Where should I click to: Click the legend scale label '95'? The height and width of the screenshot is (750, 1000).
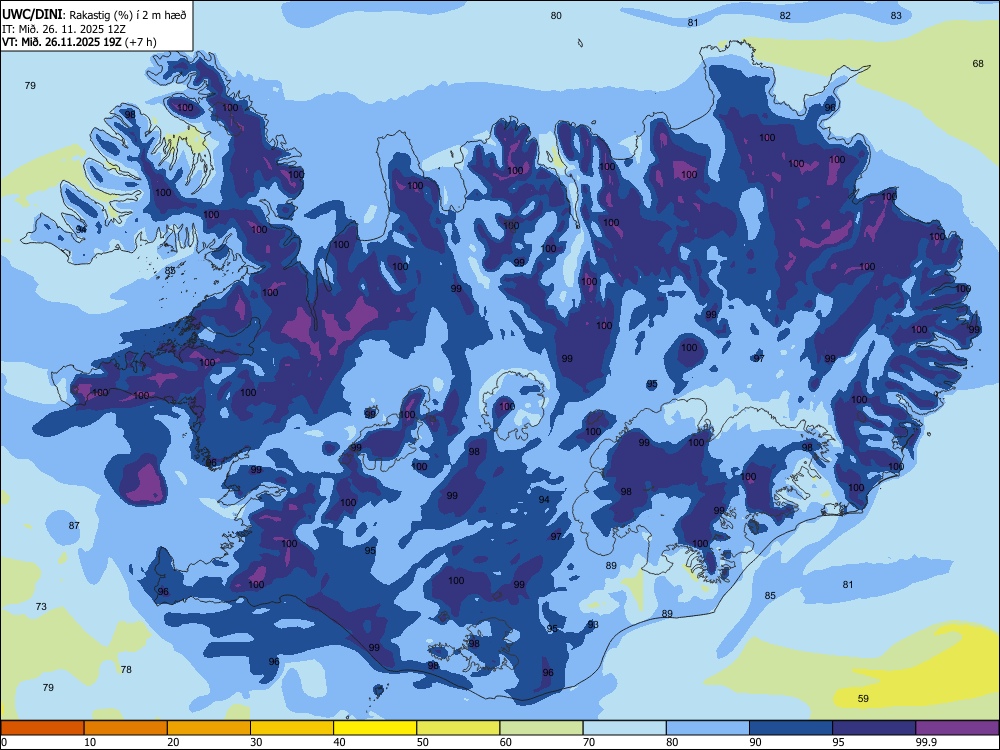click(839, 742)
